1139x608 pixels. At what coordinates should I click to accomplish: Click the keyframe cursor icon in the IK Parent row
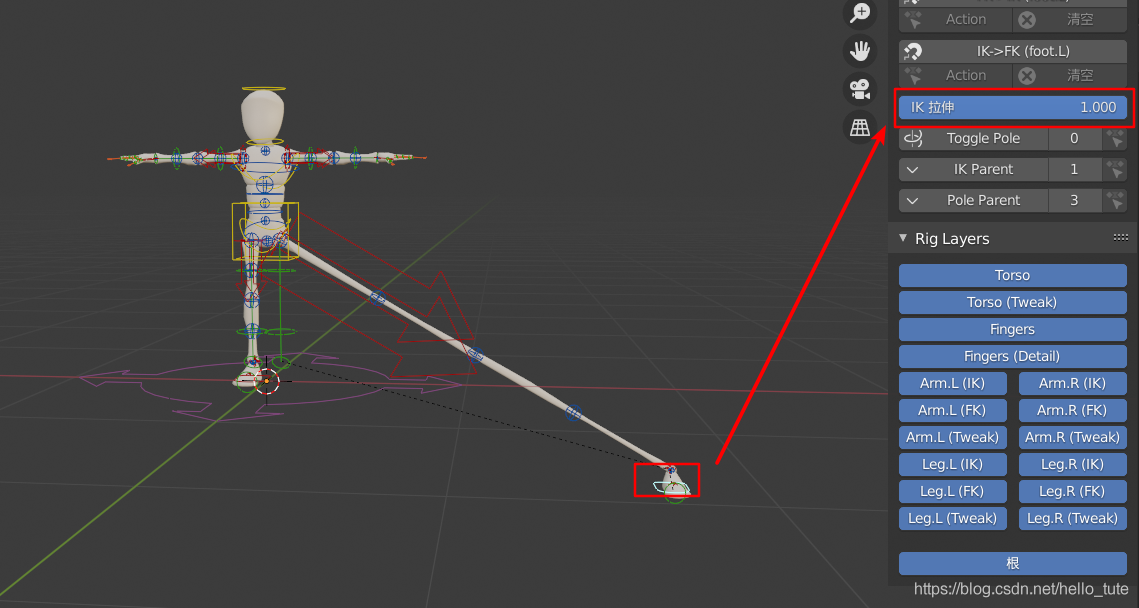click(x=1116, y=169)
